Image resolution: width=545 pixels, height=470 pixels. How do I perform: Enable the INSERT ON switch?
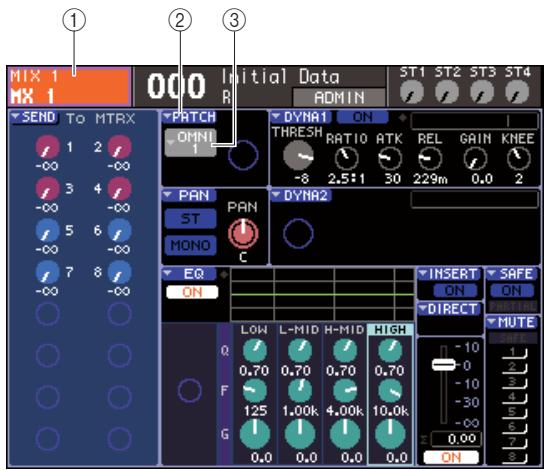pyautogui.click(x=455, y=290)
